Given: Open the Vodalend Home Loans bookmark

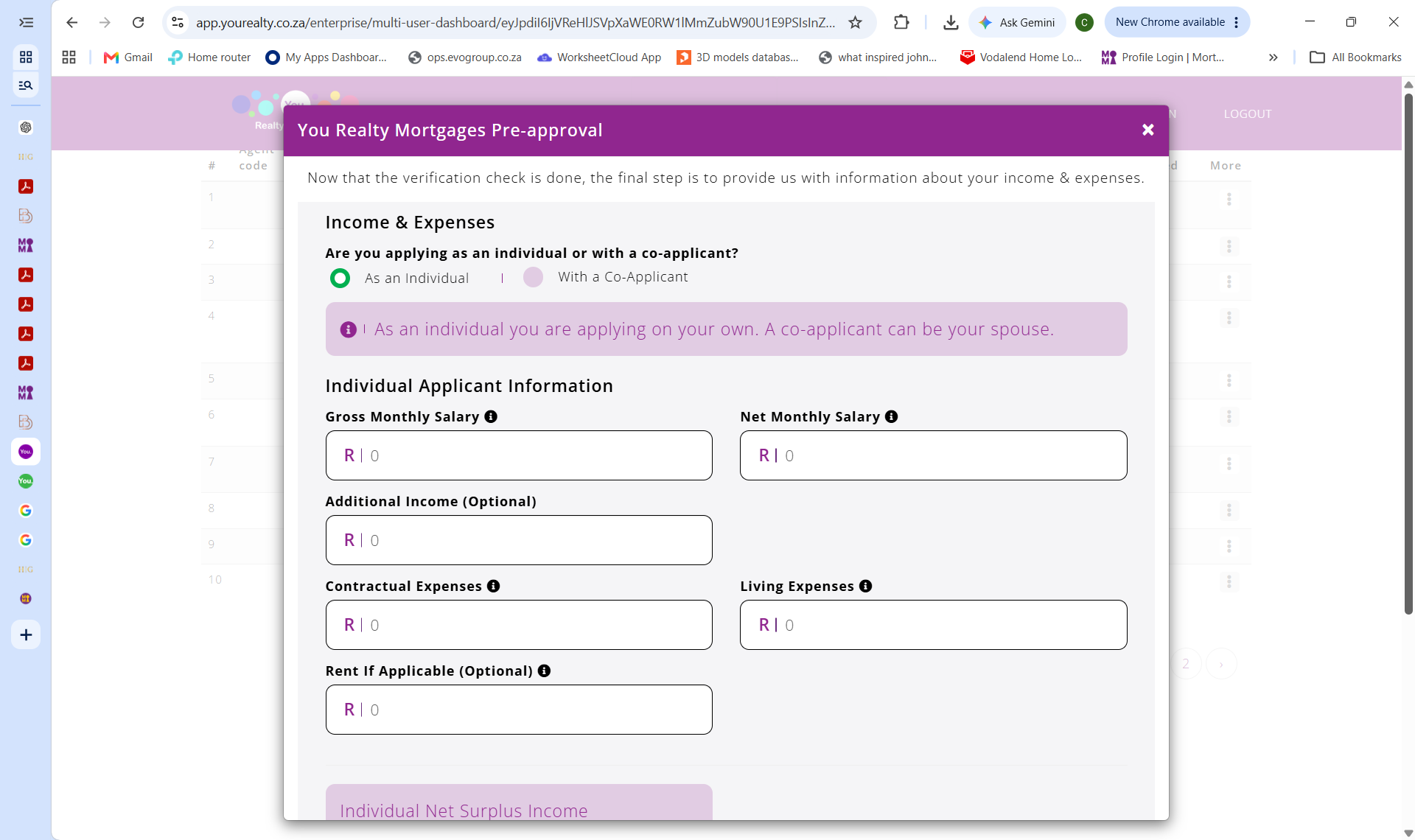Looking at the screenshot, I should pyautogui.click(x=1021, y=57).
